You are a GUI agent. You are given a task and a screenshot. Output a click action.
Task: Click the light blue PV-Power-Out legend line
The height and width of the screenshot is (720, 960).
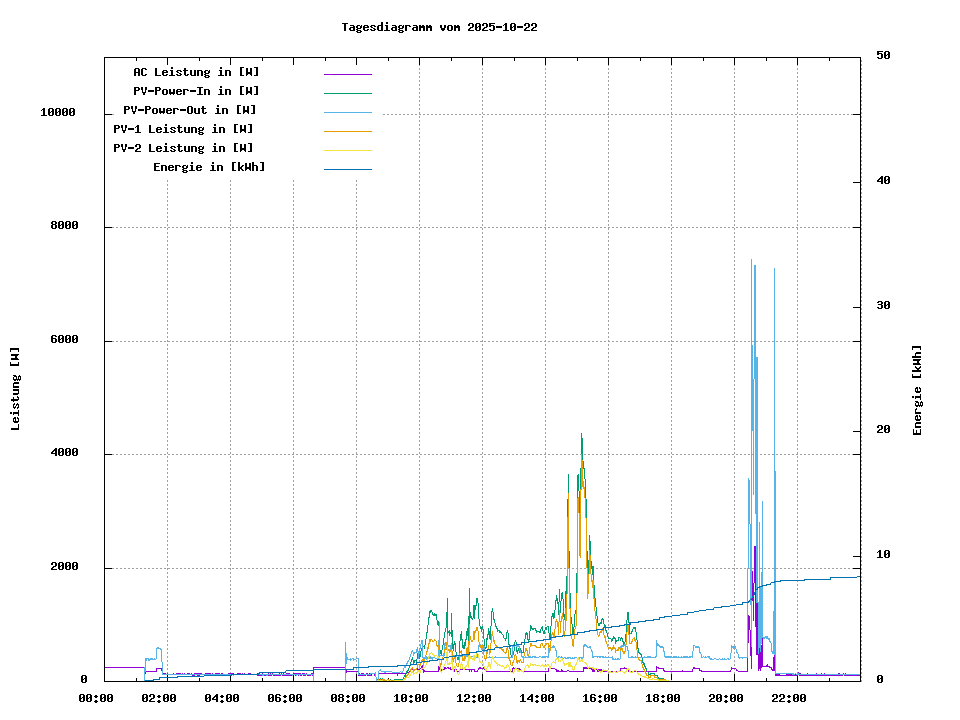347,112
